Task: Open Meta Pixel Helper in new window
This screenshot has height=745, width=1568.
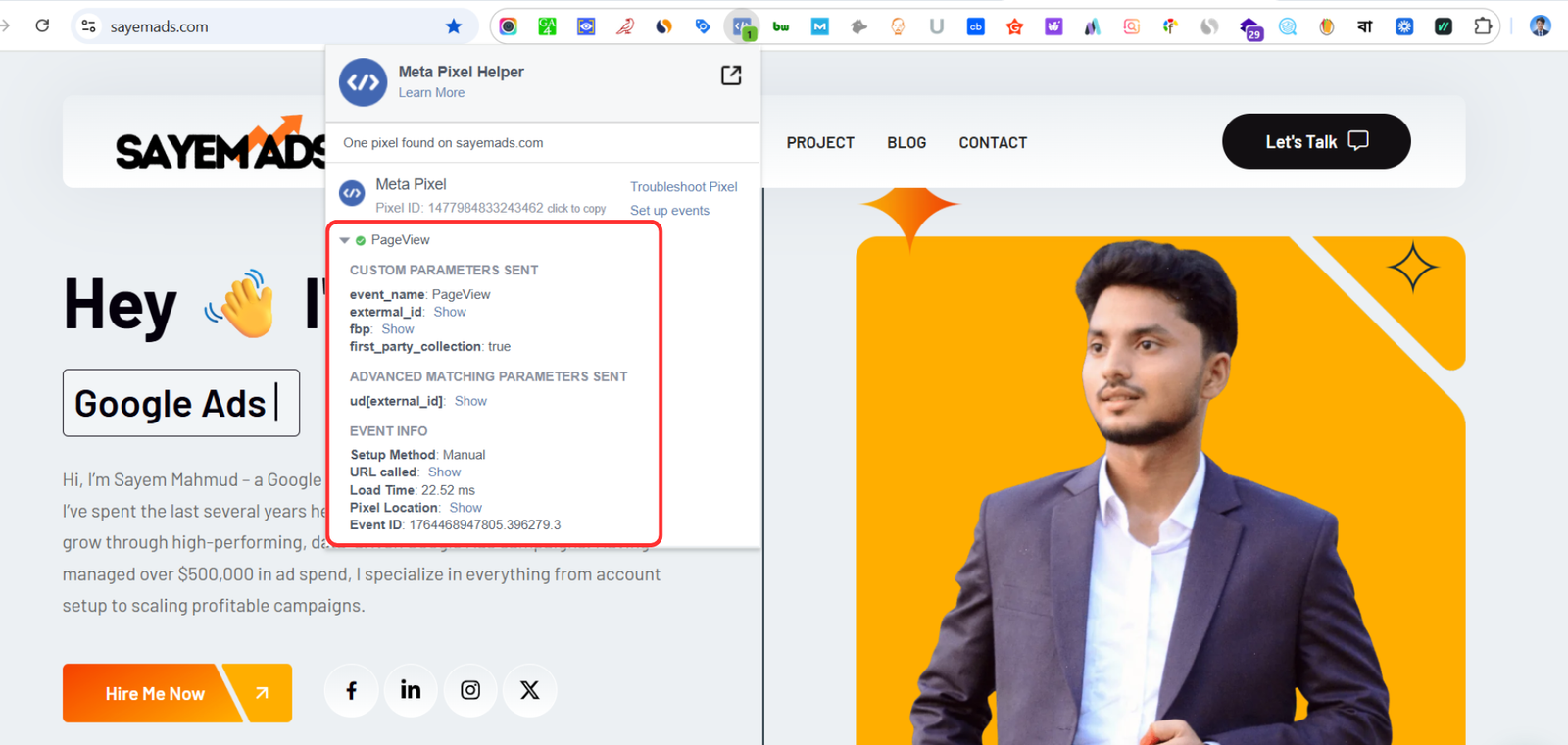Action: point(731,75)
